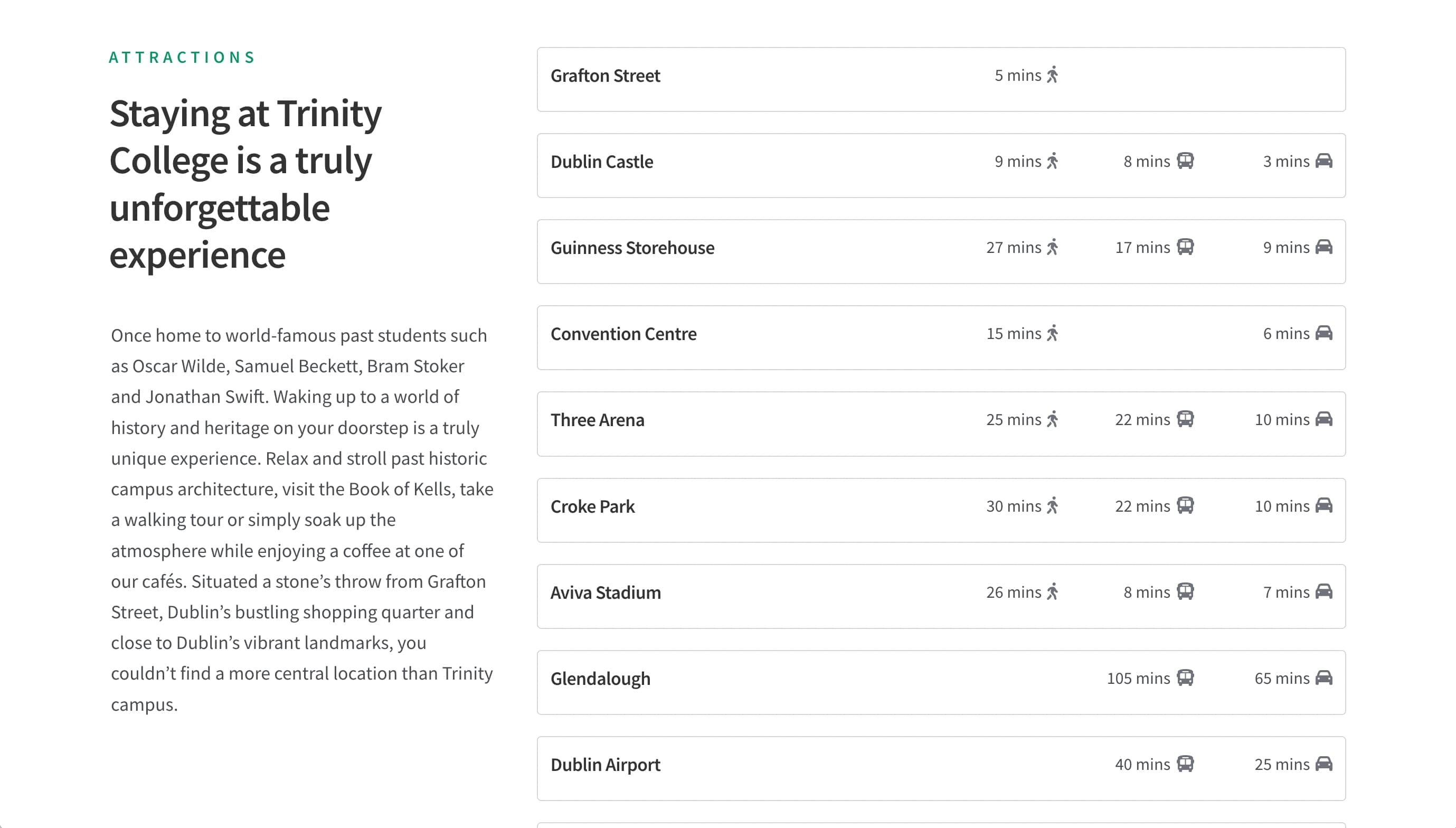Image resolution: width=1456 pixels, height=828 pixels.
Task: Click the car icon for Convention Centre
Action: [x=1323, y=333]
